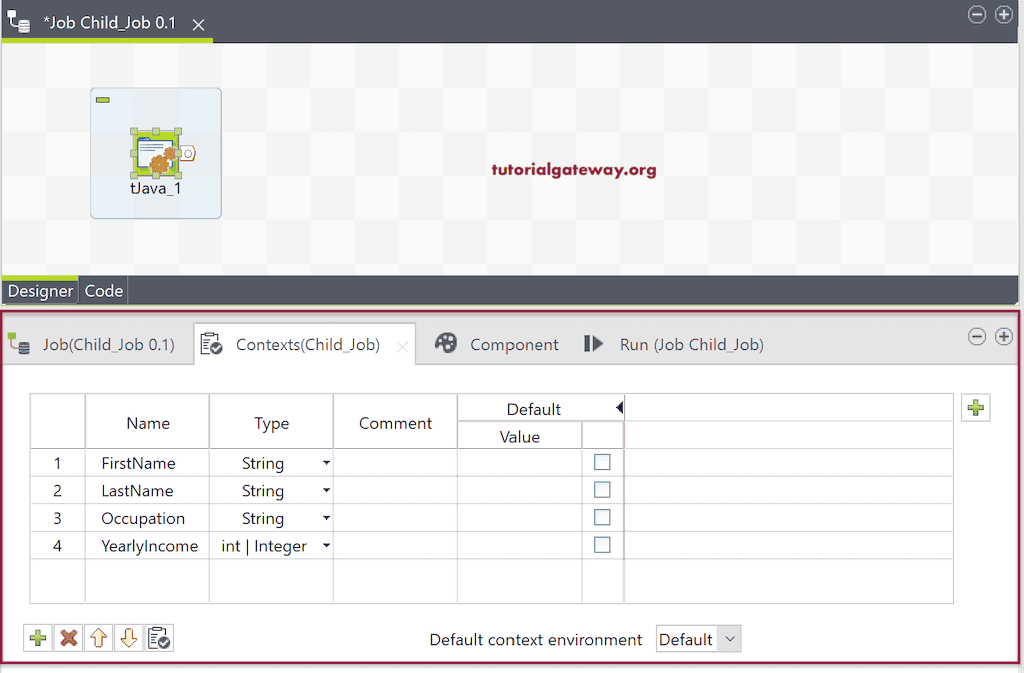Toggle the Default checkbox for Occupation
The height and width of the screenshot is (673, 1024).
602,517
